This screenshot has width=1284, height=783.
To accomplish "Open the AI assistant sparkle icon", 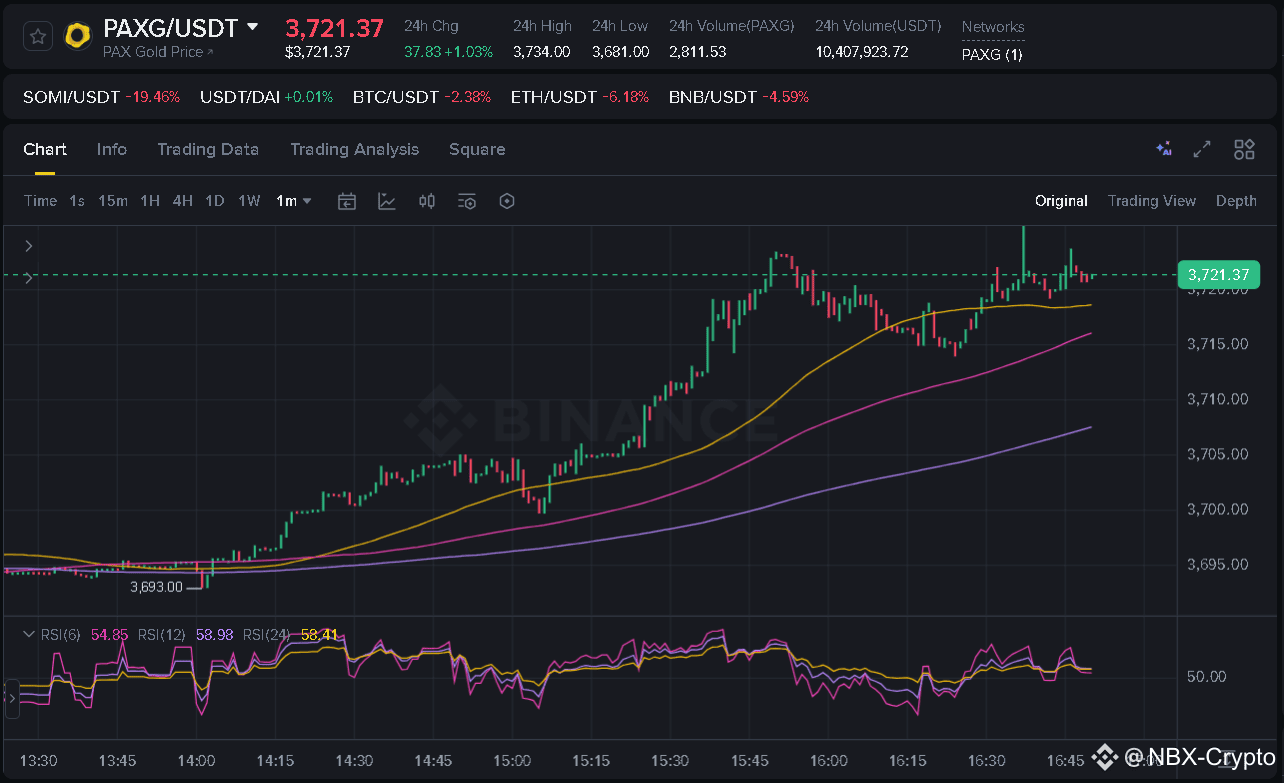I will tap(1164, 149).
